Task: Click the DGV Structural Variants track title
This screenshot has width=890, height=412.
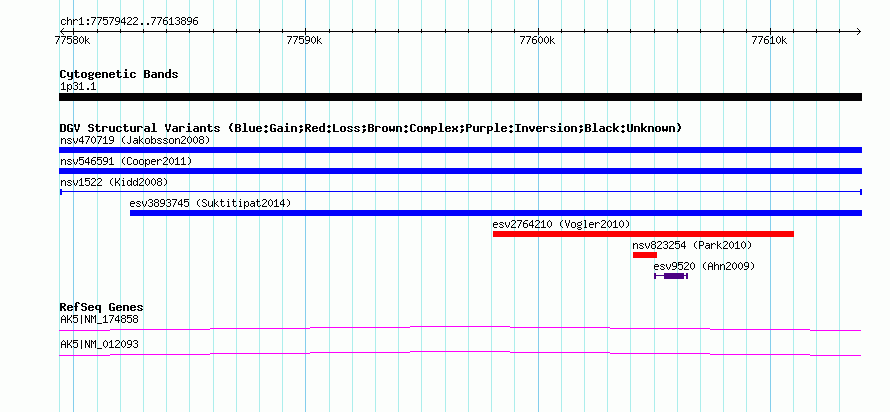Action: 371,128
